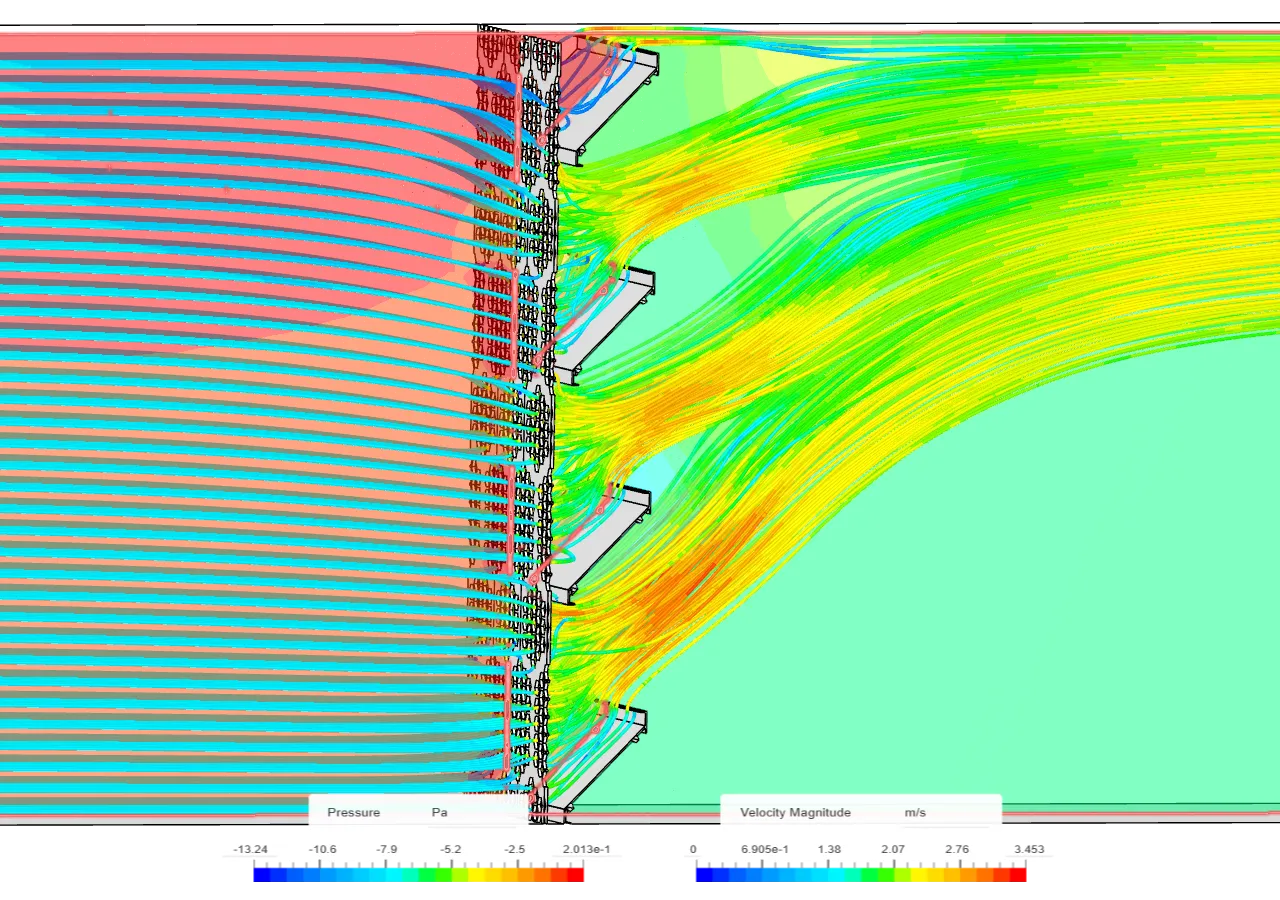Click the -10.6 pressure tick label
1280x900 pixels.
coord(322,849)
